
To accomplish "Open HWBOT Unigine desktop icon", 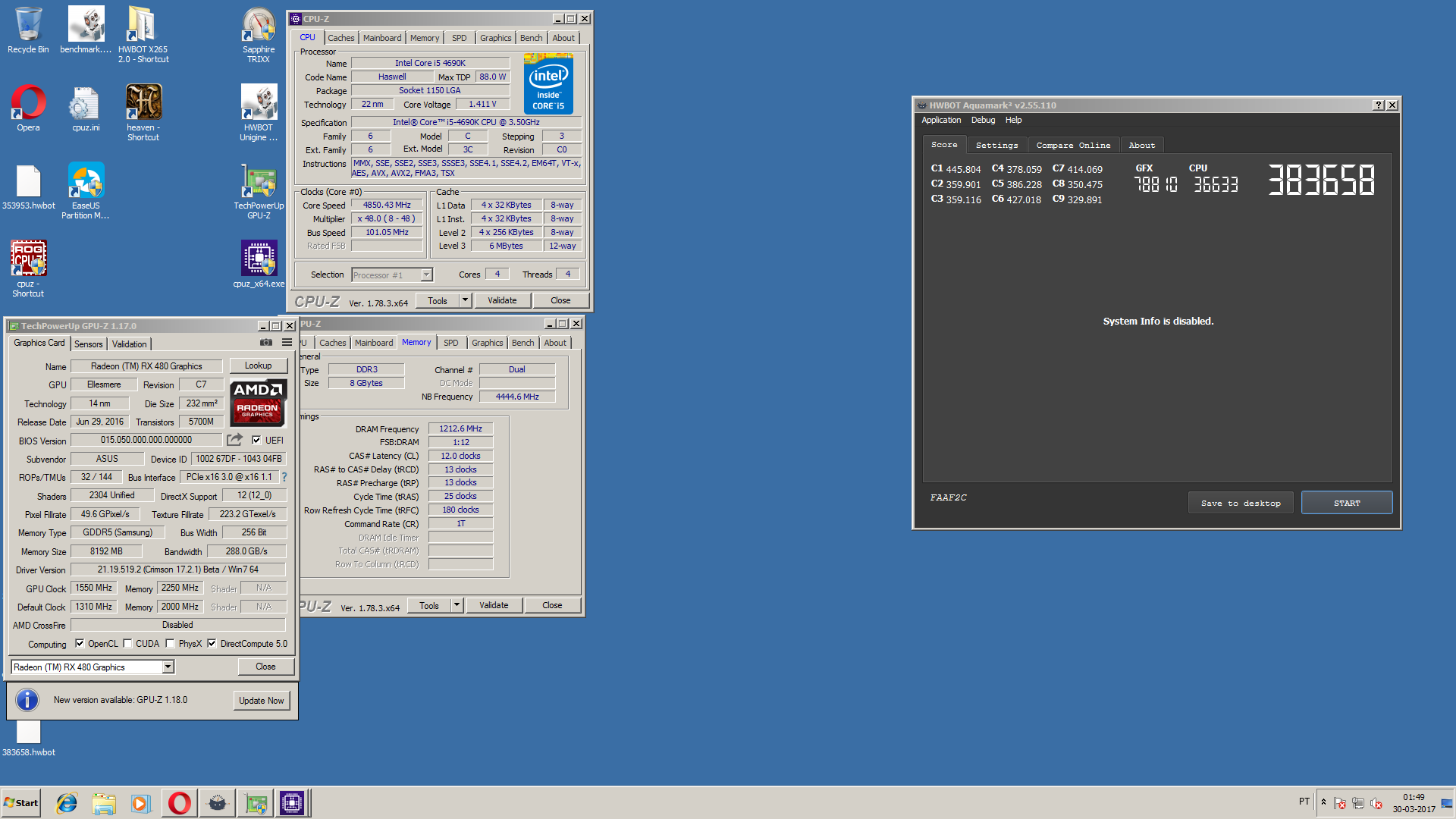I will pyautogui.click(x=259, y=113).
